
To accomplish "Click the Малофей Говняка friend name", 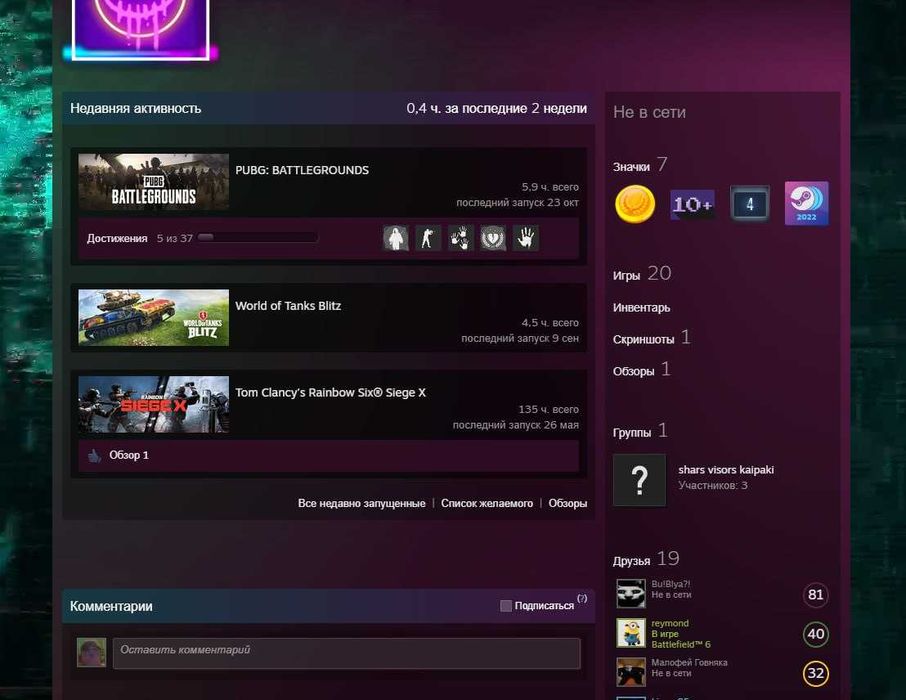I will coord(689,663).
